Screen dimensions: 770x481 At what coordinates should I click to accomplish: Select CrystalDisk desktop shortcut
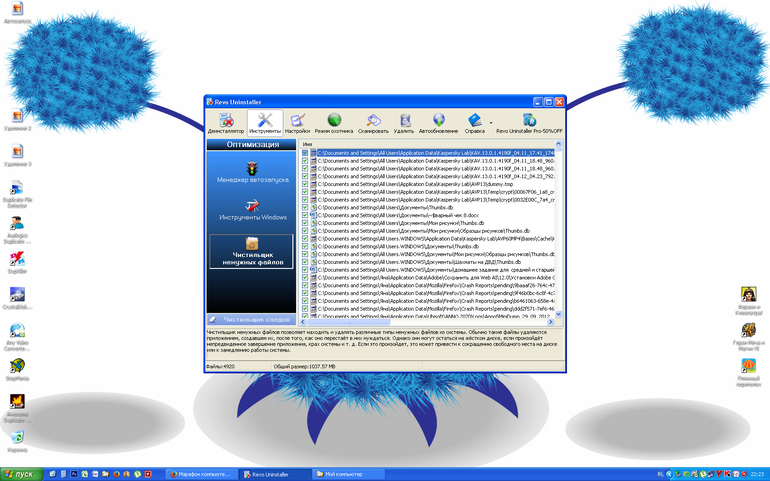coord(17,298)
